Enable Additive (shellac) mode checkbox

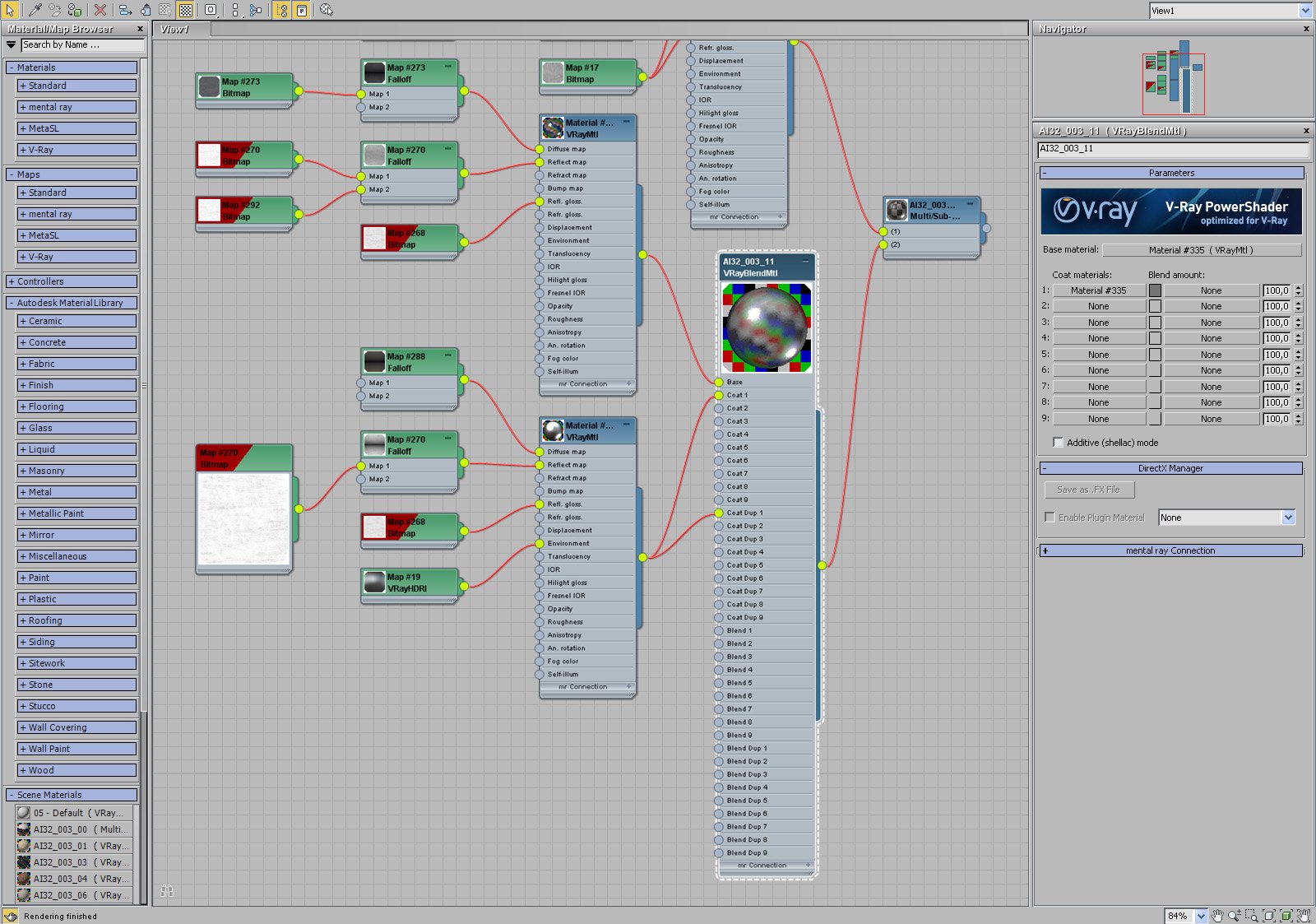pos(1058,442)
